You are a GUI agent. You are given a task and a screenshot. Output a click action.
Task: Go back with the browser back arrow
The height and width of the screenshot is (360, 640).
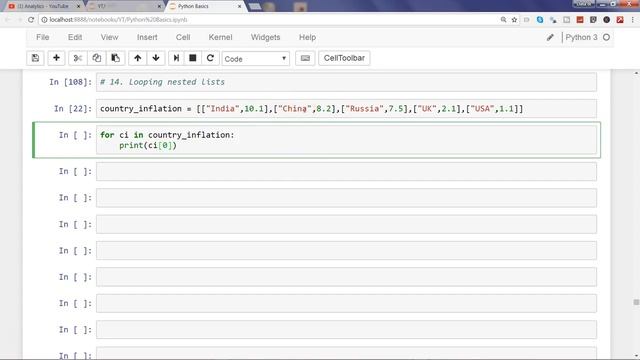coord(8,20)
